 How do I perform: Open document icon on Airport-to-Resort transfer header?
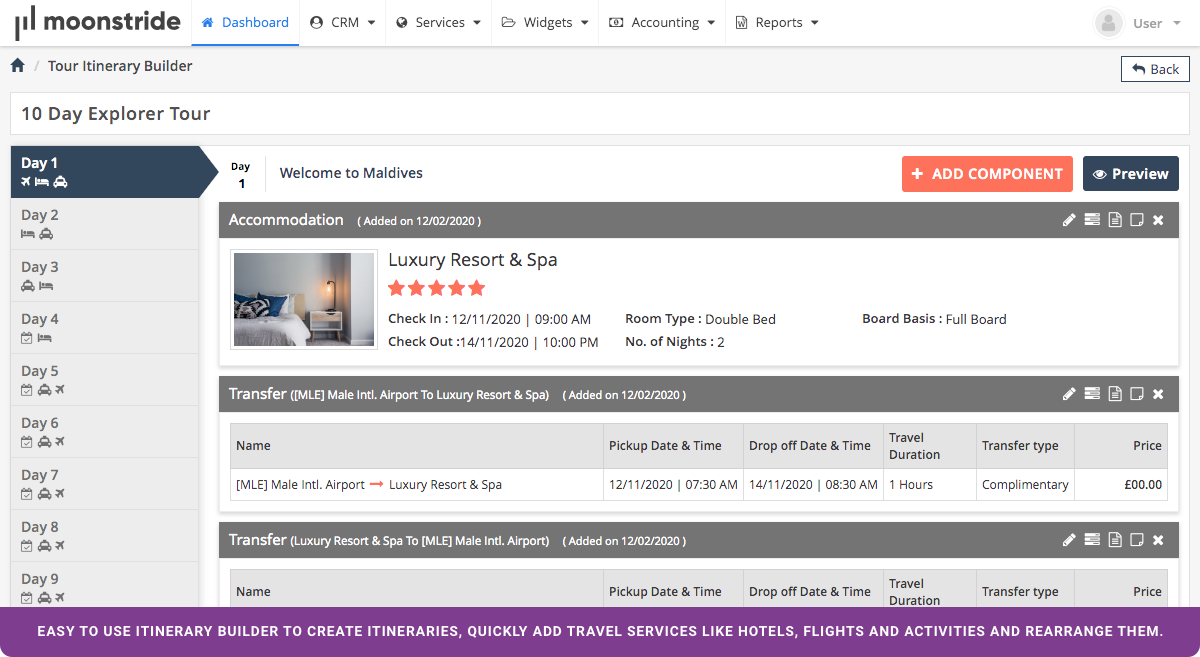1115,394
